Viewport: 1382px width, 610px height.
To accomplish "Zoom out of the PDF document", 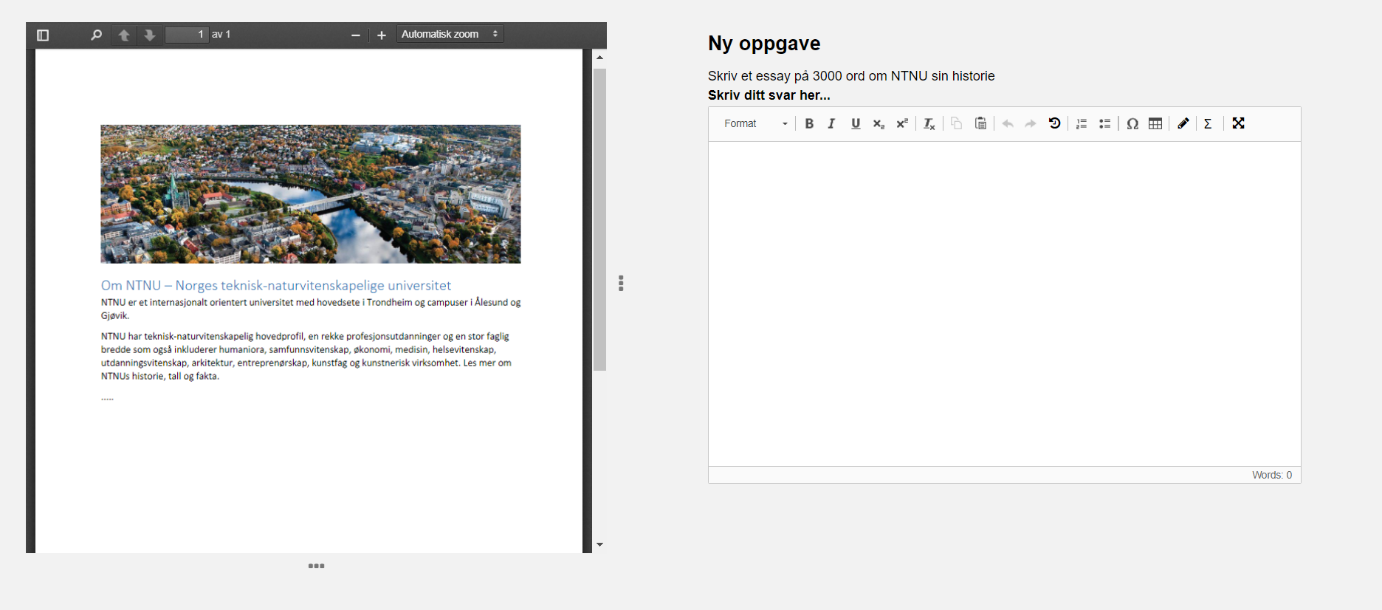I will pos(355,35).
